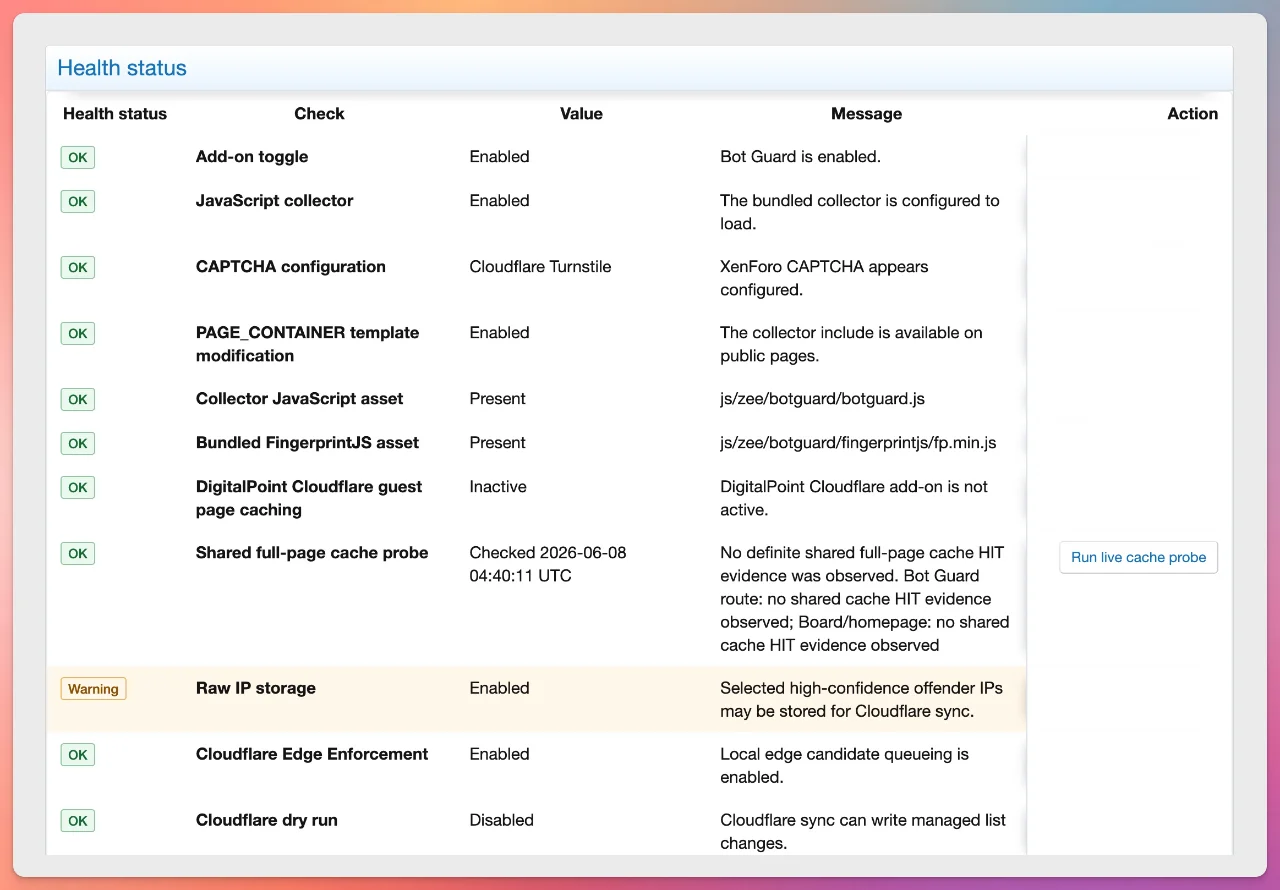This screenshot has height=890, width=1280.
Task: Click the OK badge for Bundled FingerprintJS asset
Action: pyautogui.click(x=78, y=443)
